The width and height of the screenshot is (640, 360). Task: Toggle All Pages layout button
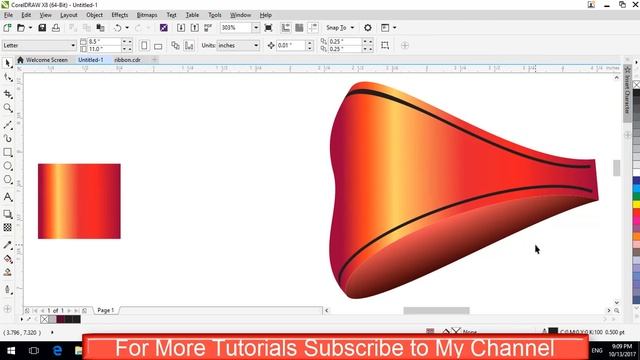(x=175, y=45)
